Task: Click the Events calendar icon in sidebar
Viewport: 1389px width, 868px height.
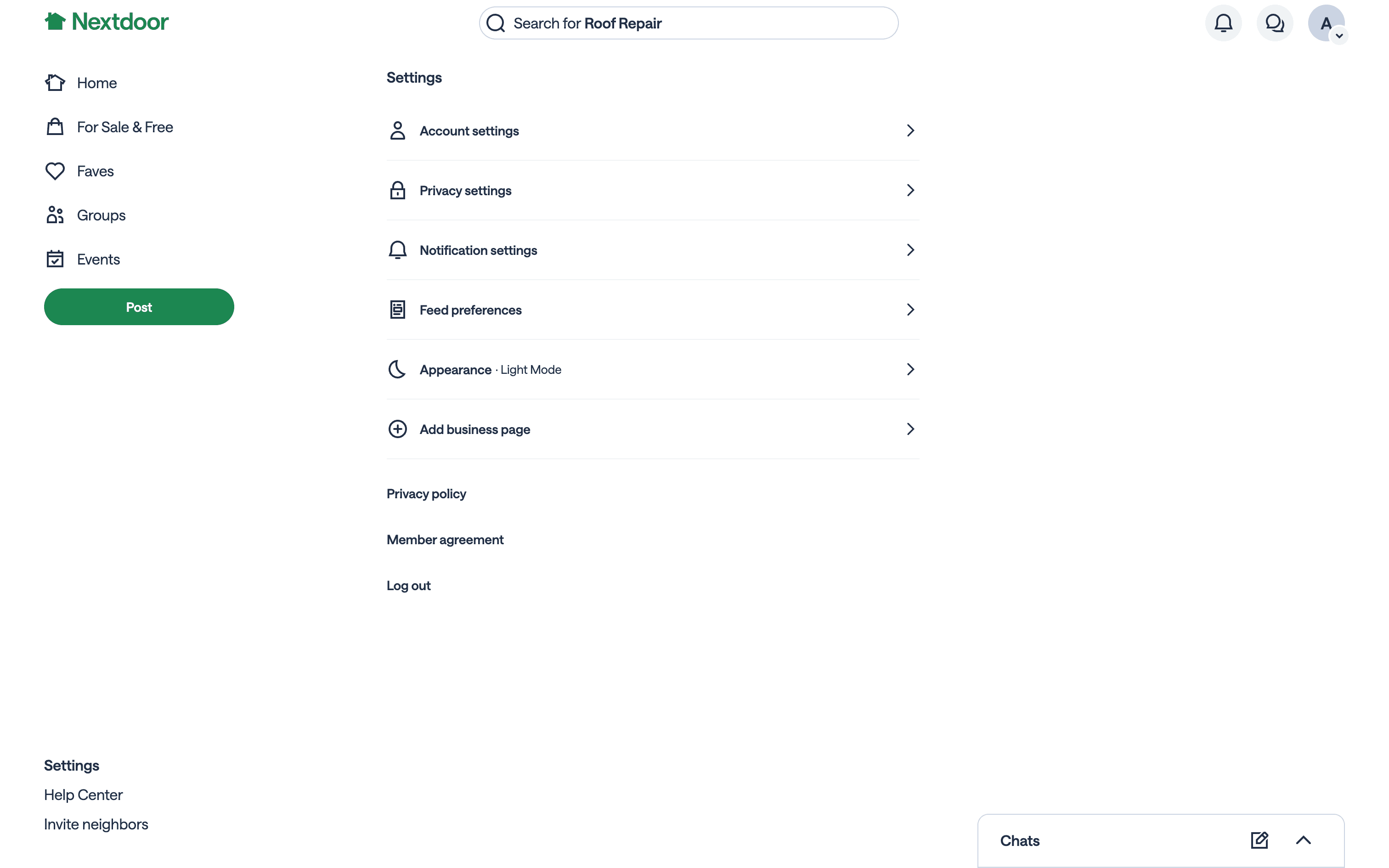Action: coord(55,259)
